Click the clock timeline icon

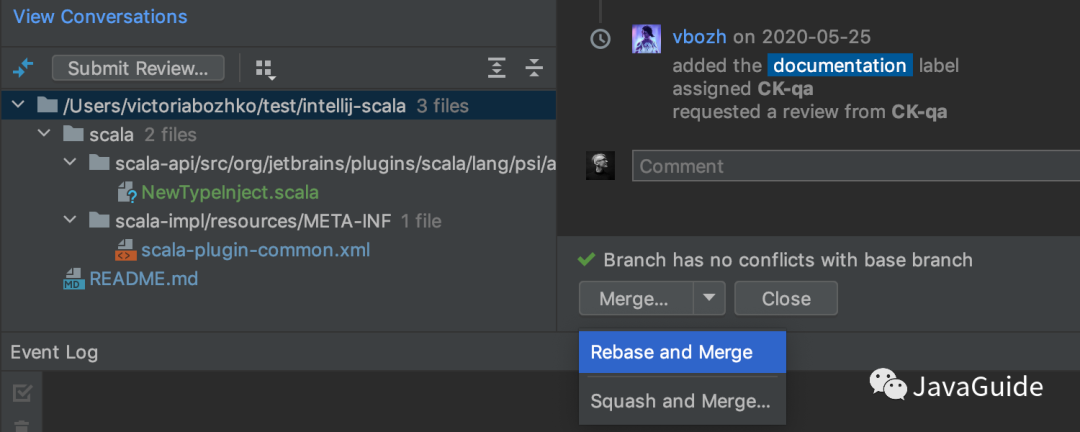pyautogui.click(x=600, y=39)
